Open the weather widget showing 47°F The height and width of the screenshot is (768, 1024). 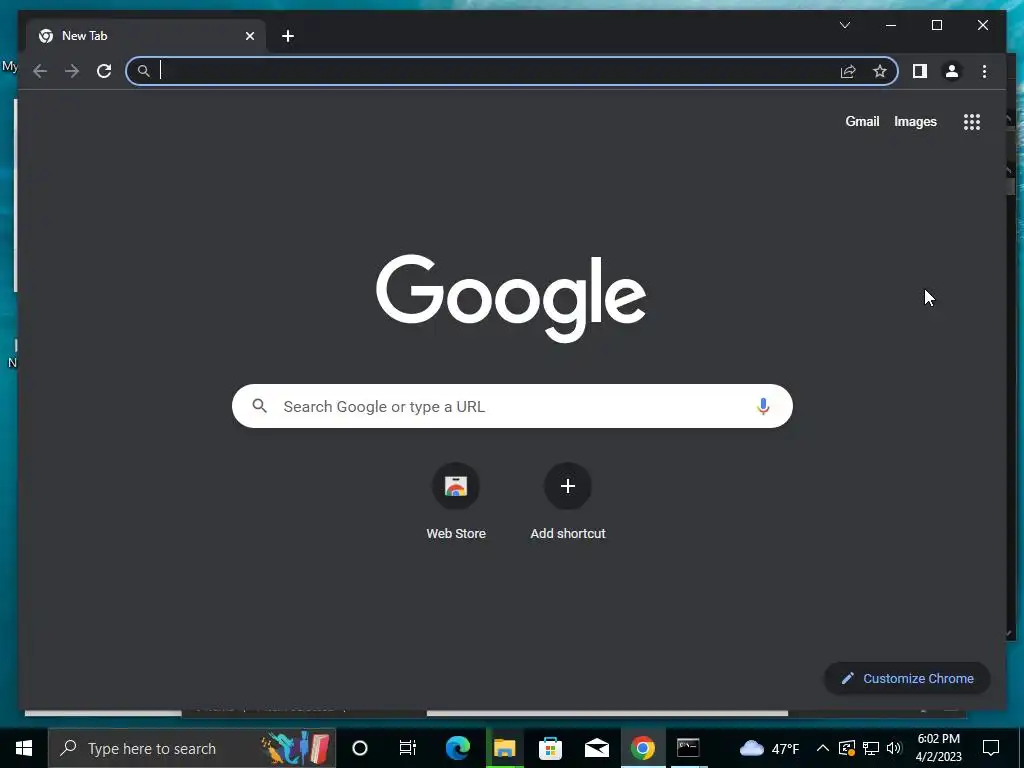(x=769, y=748)
